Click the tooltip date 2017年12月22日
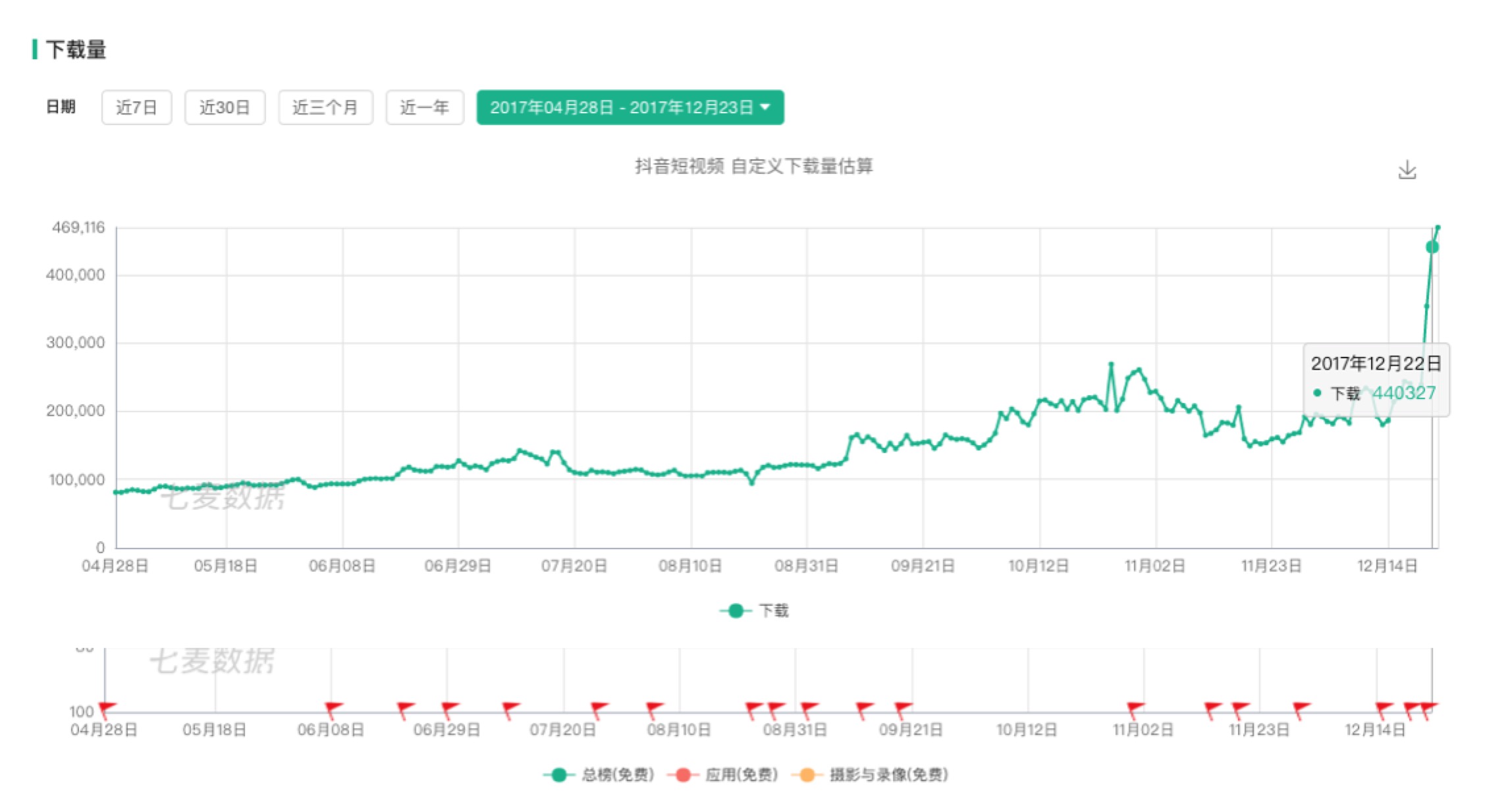This screenshot has height=806, width=1512. point(1376,363)
